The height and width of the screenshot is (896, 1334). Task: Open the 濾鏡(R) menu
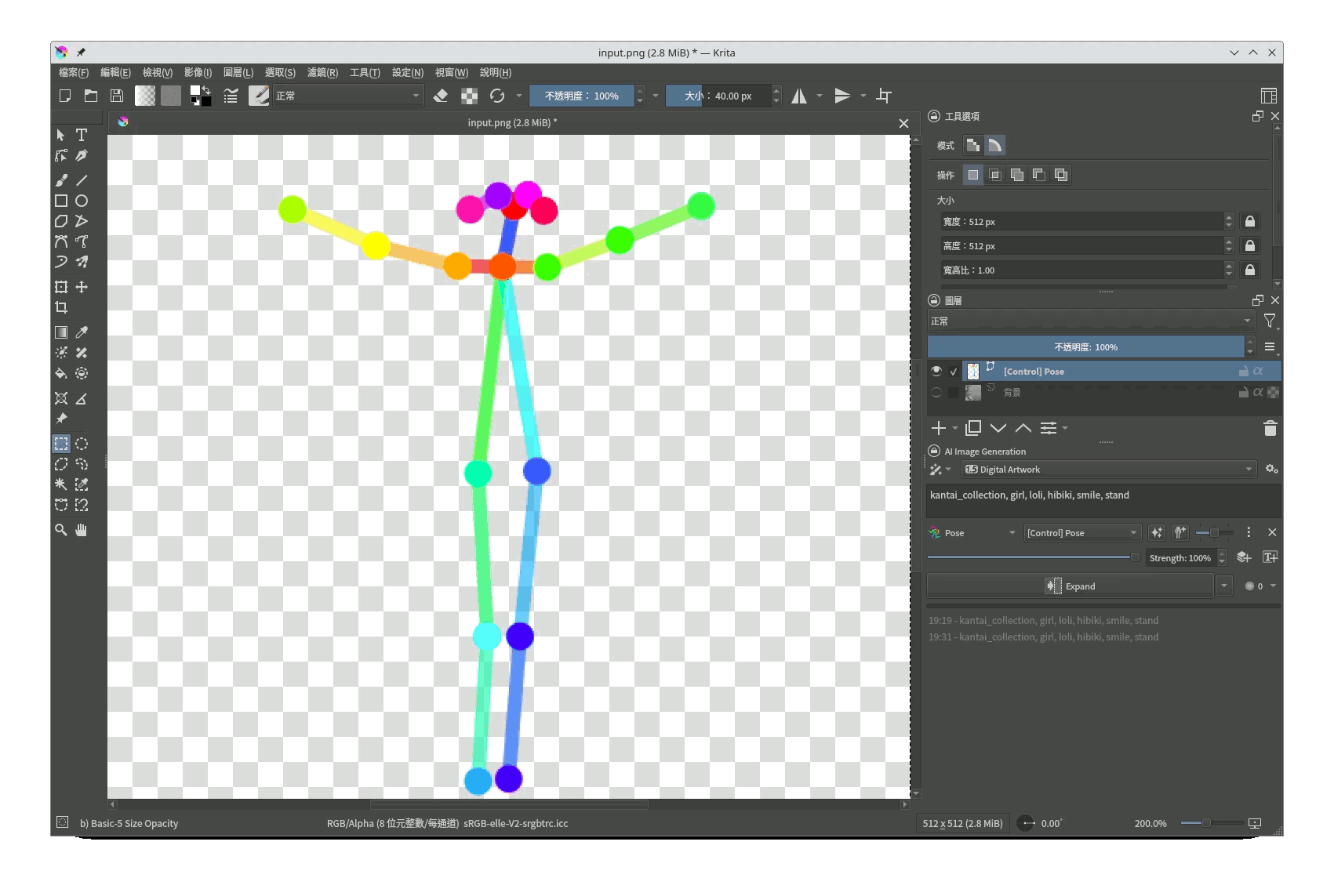coord(322,72)
